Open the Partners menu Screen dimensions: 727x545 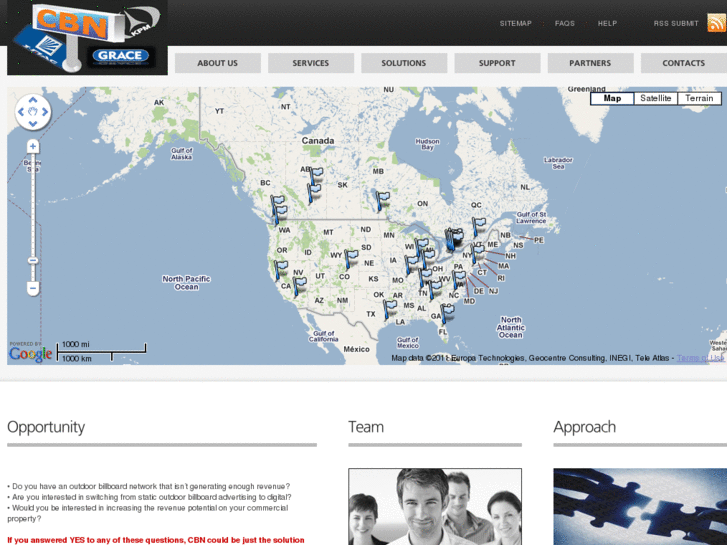click(x=590, y=63)
